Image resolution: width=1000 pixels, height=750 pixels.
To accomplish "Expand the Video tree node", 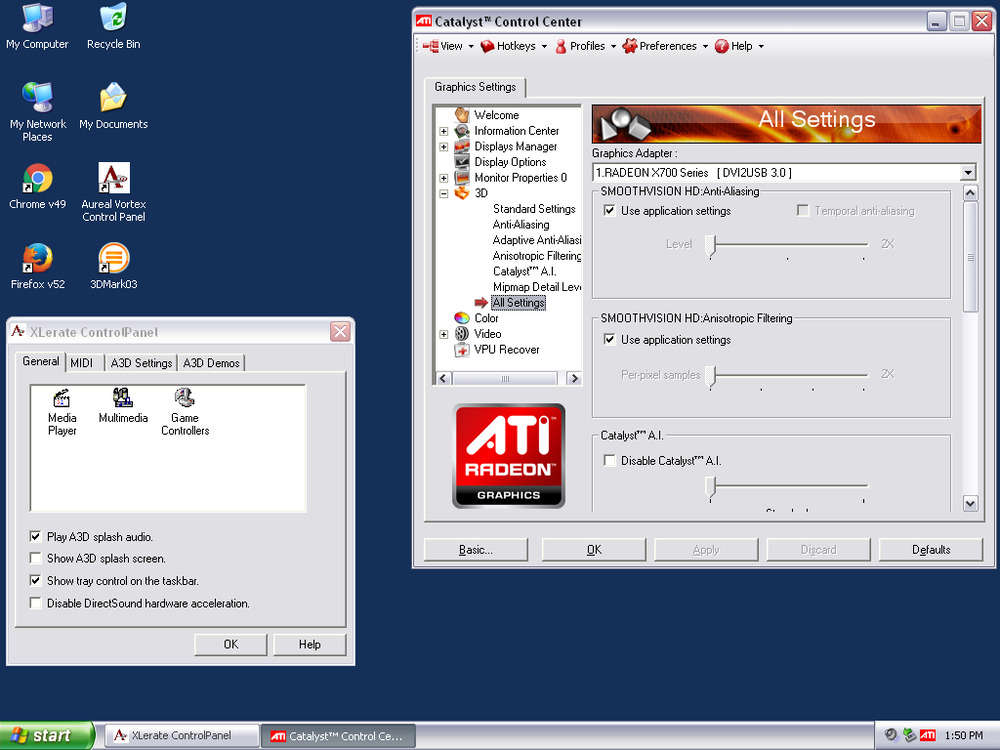I will [x=443, y=334].
